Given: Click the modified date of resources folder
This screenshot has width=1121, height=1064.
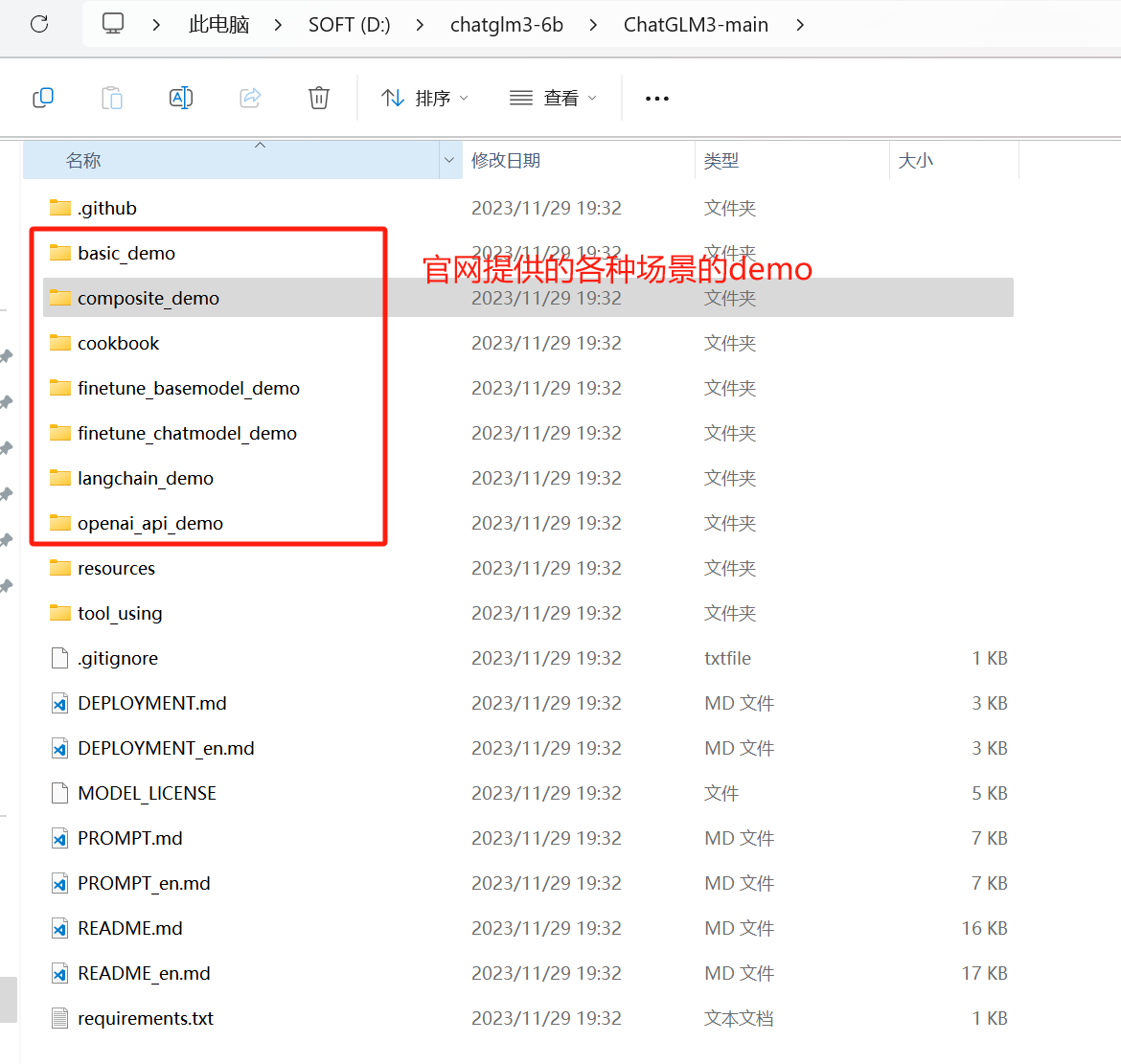Looking at the screenshot, I should (546, 568).
